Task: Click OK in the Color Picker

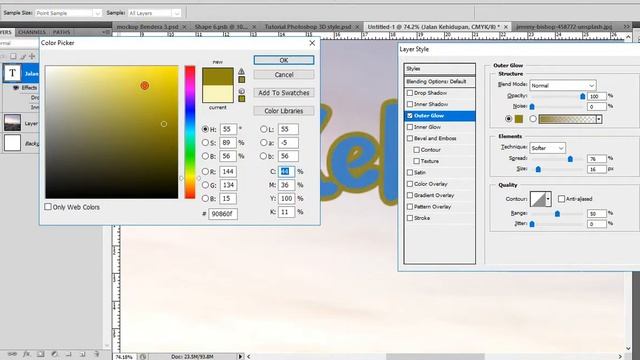Action: [284, 60]
